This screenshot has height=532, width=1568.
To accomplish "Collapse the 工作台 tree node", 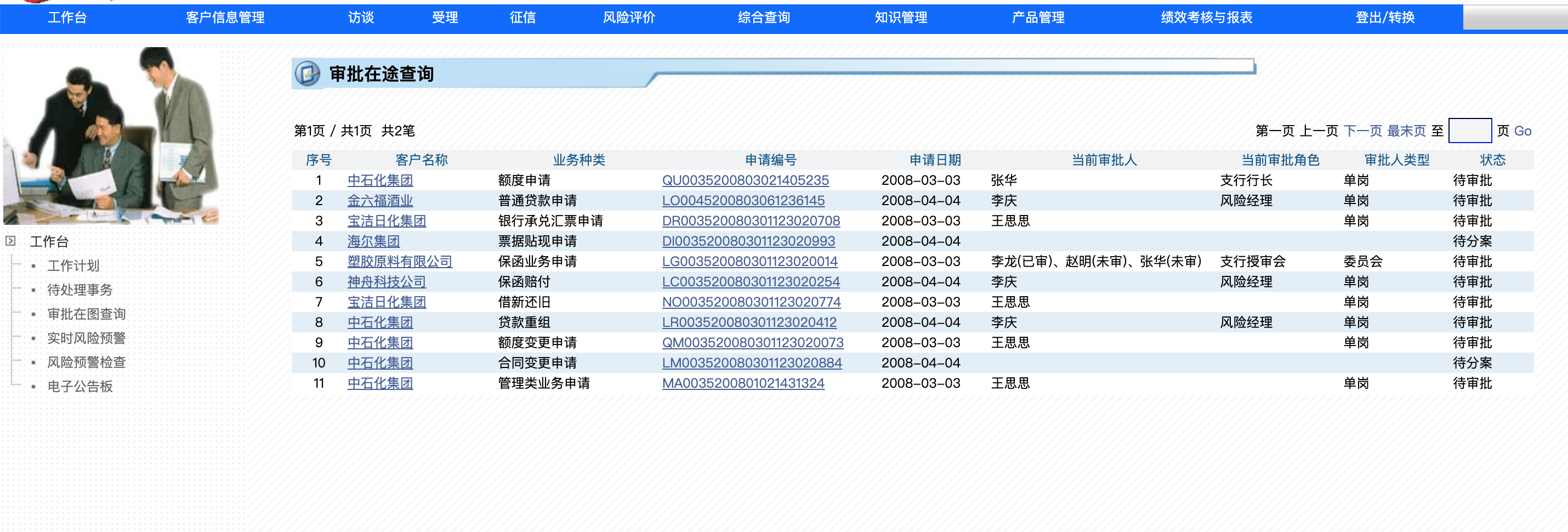I will point(10,241).
